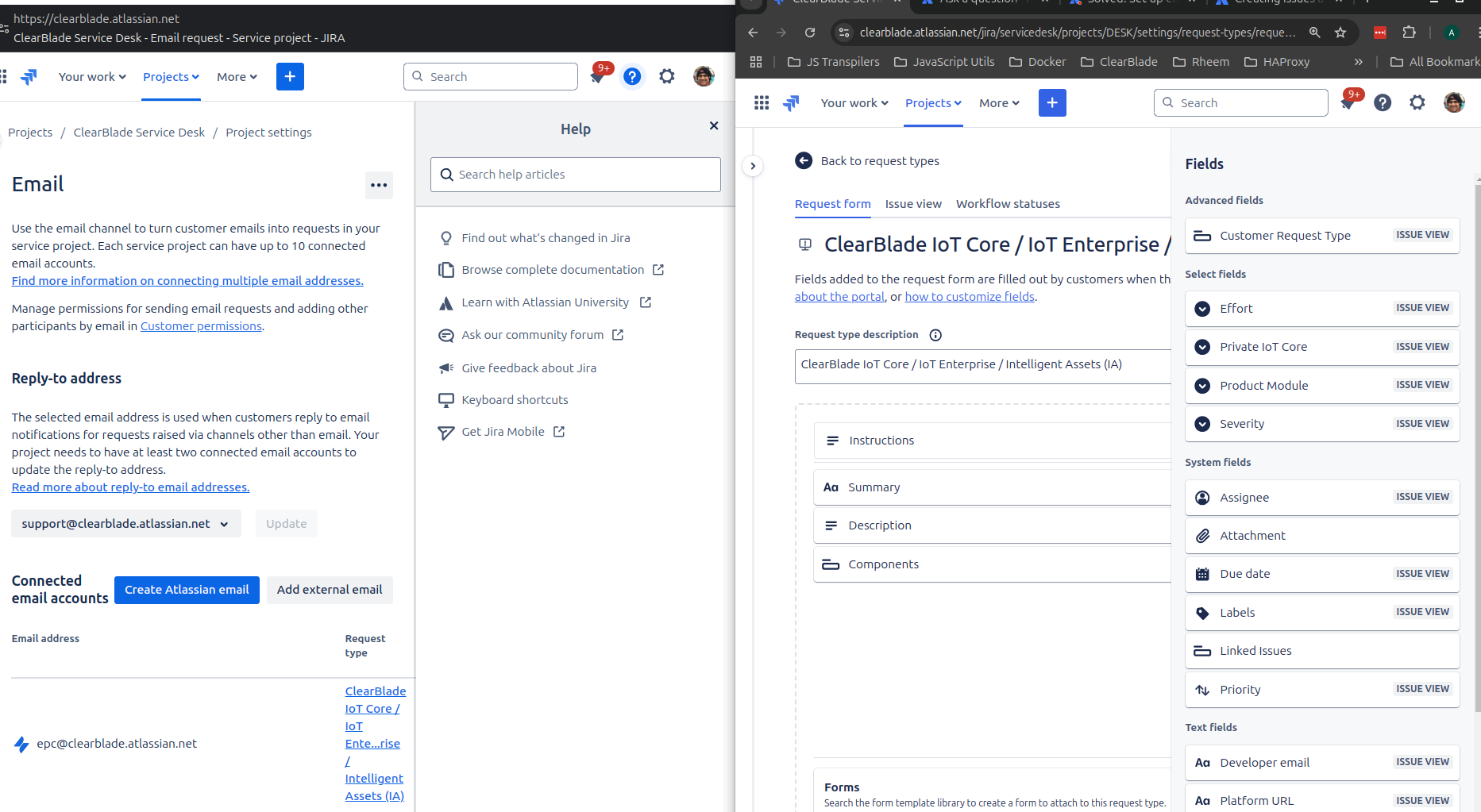Click the Request type description text box
This screenshot has height=812, width=1481.
[x=983, y=365]
